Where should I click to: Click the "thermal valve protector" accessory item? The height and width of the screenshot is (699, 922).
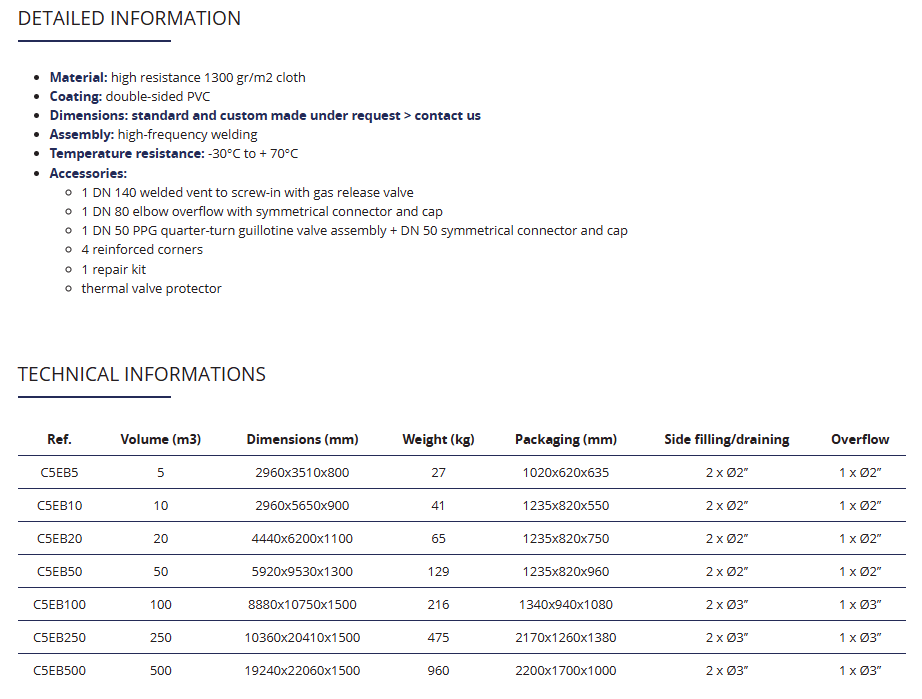coord(152,289)
